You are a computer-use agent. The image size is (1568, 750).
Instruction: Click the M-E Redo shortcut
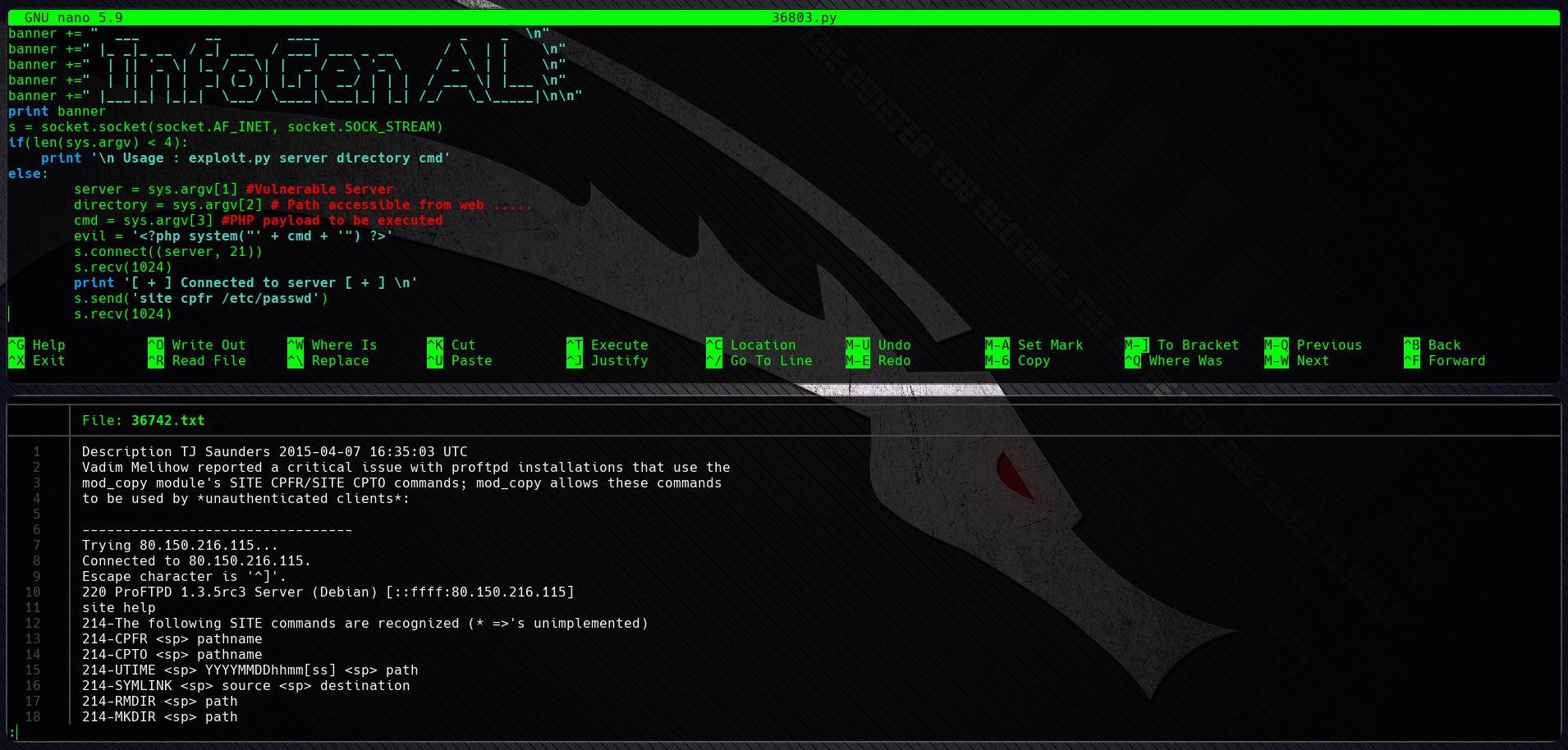click(878, 360)
